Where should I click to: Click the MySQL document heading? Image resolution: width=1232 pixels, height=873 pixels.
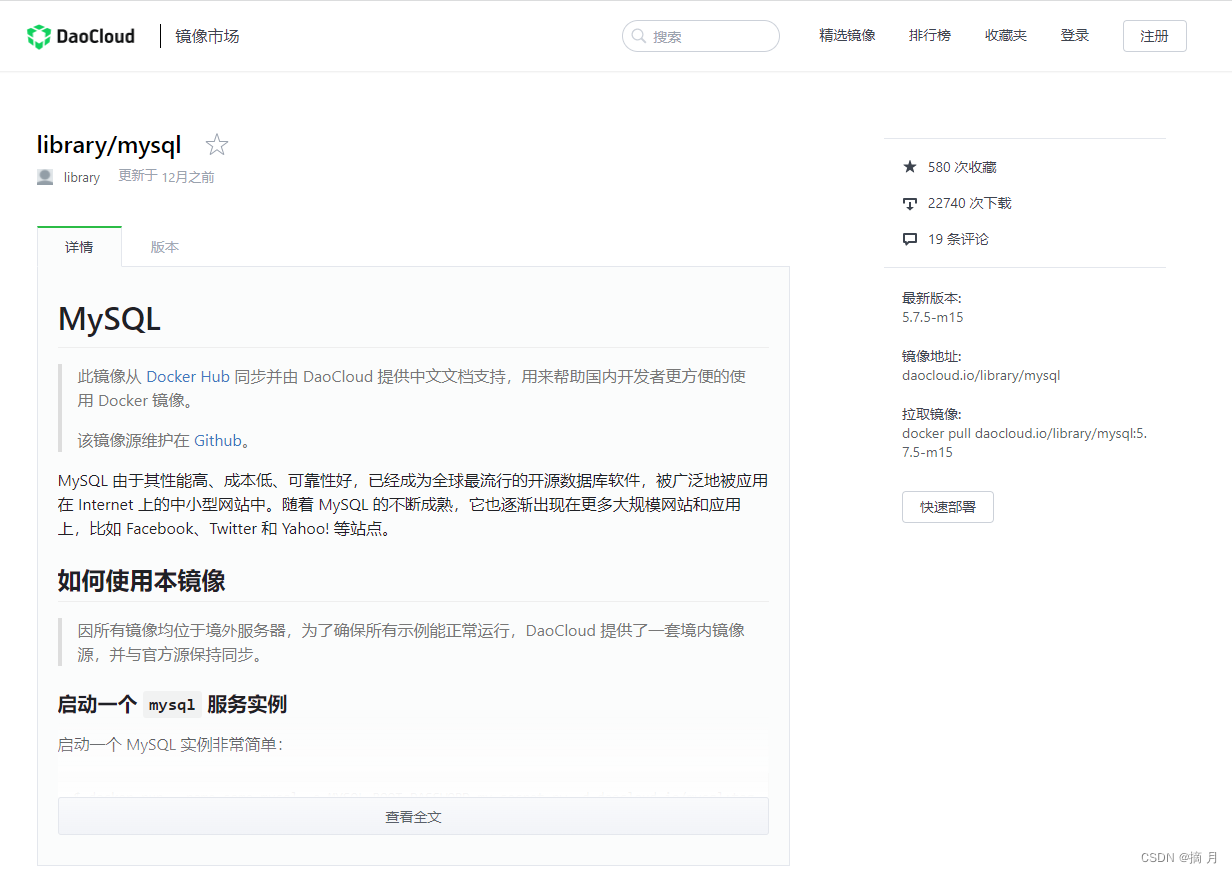(x=109, y=319)
